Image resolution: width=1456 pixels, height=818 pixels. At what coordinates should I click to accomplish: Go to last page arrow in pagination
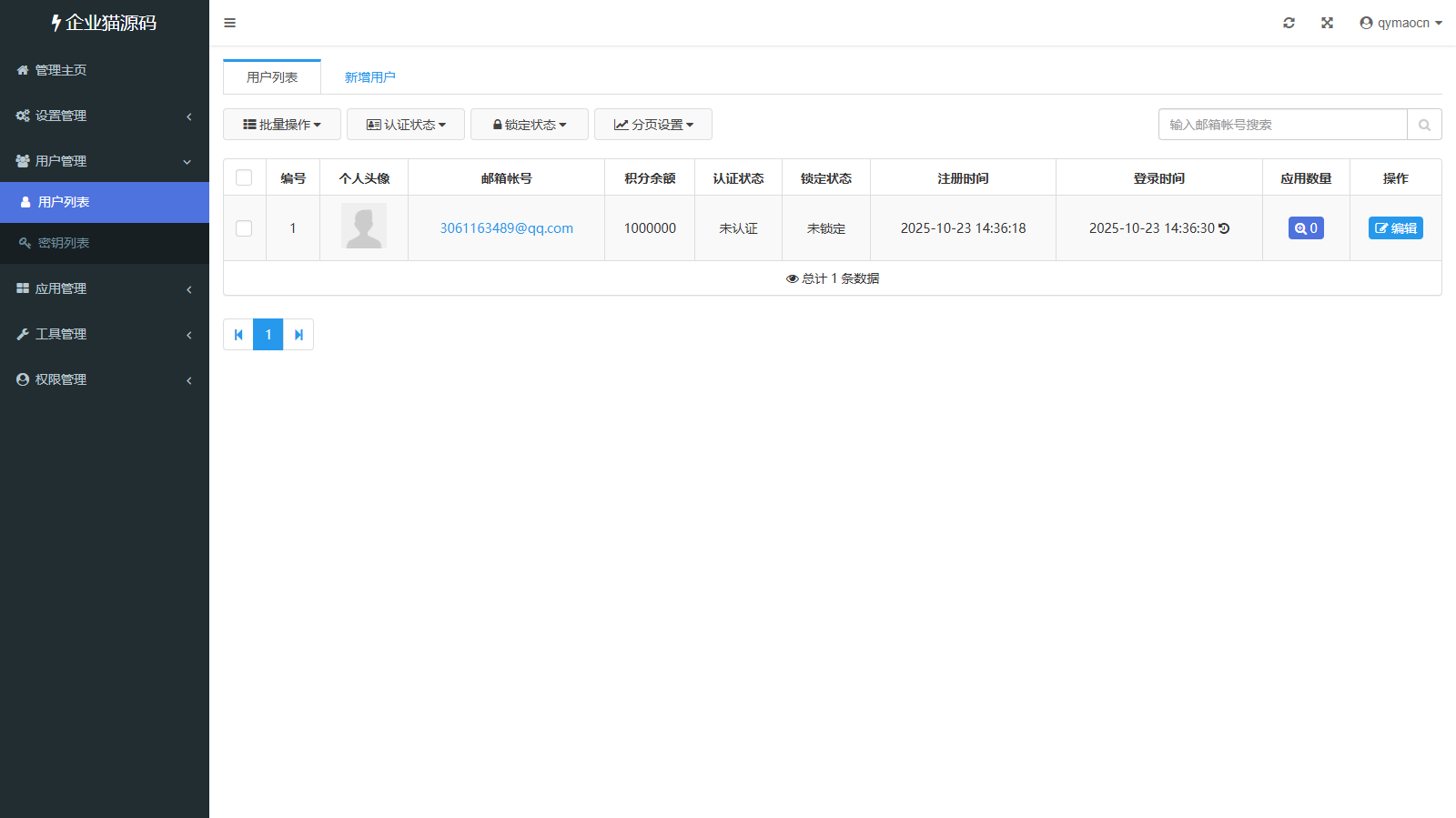tap(298, 335)
